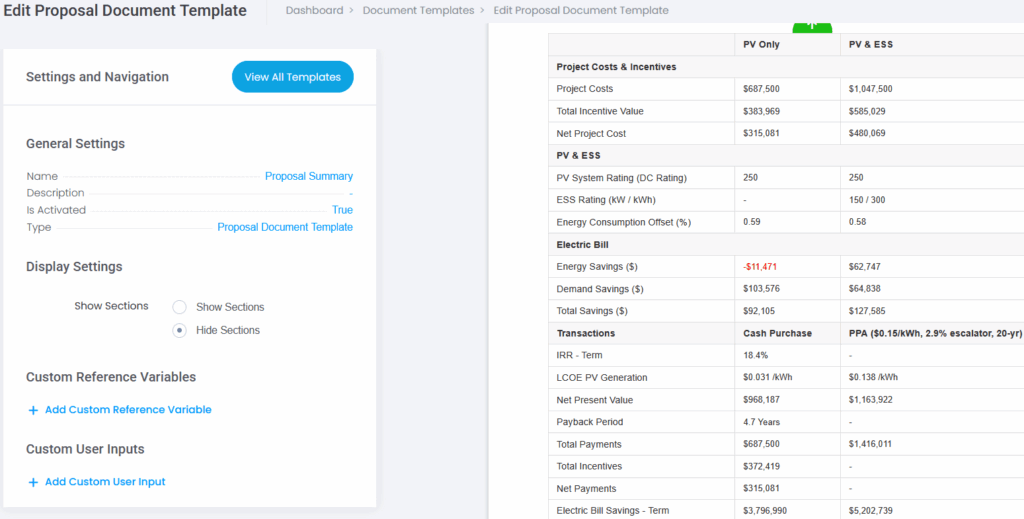Click the Electric Bill Savings - Term label
This screenshot has width=1024, height=519.
click(x=613, y=511)
